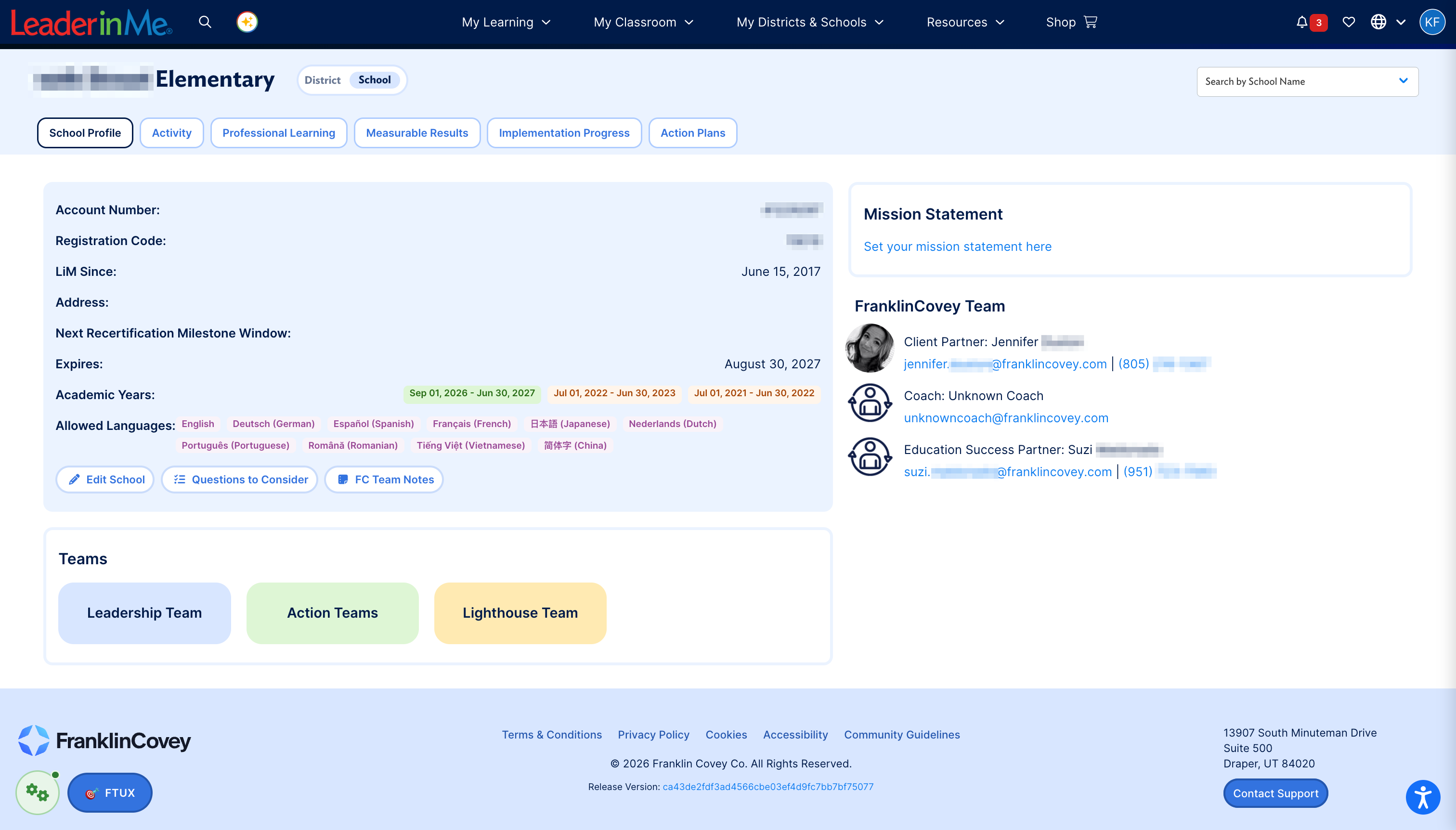Select the School Profile tab
Screen dimensions: 1456x830
coord(85,133)
